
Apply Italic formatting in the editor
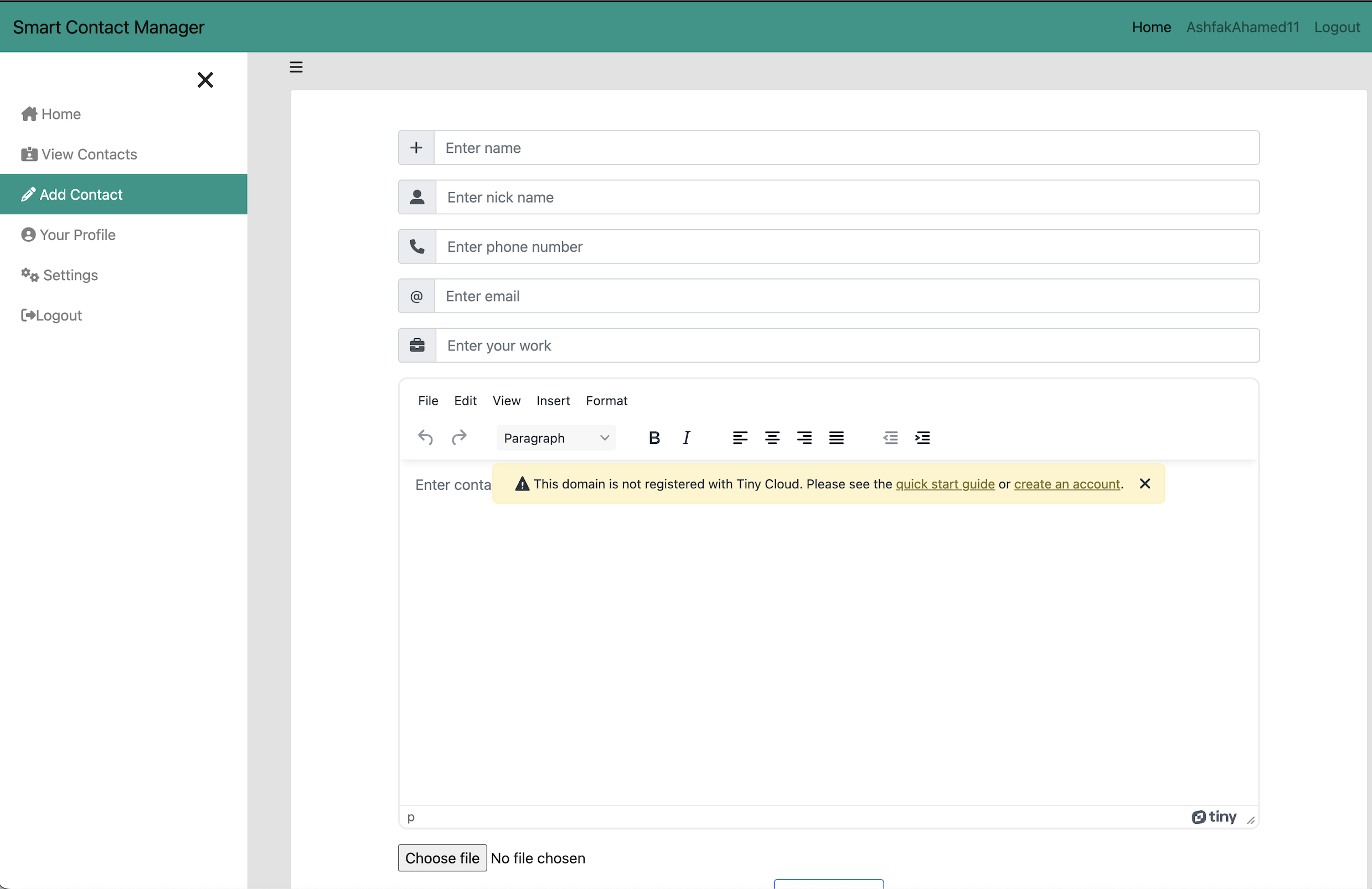[686, 438]
